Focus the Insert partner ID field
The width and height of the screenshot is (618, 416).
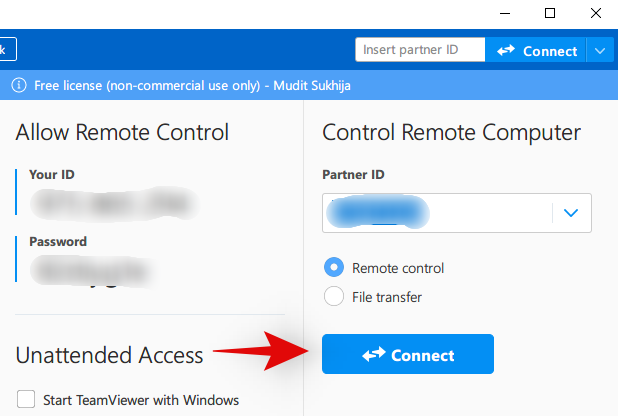(x=420, y=50)
